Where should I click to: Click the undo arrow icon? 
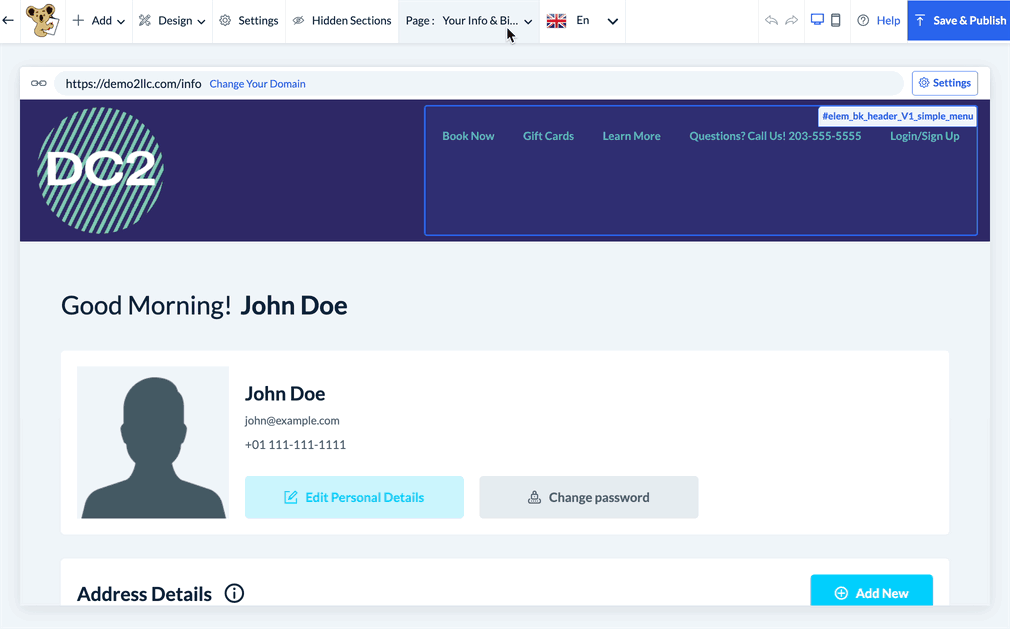771,20
